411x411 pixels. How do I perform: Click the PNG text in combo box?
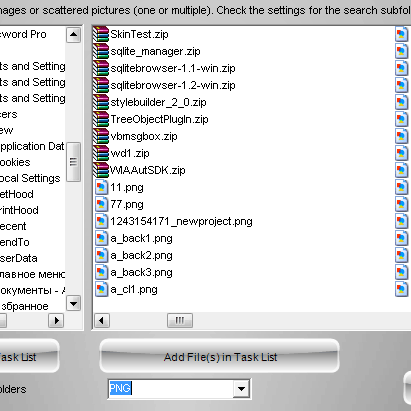120,388
